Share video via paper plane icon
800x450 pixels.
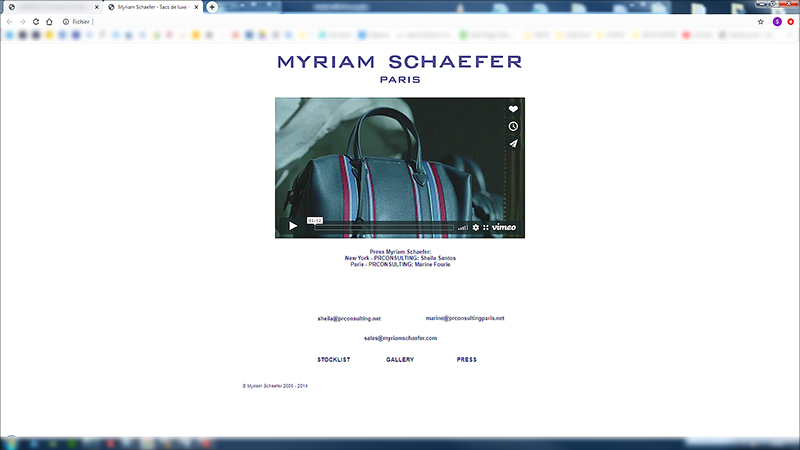click(513, 143)
